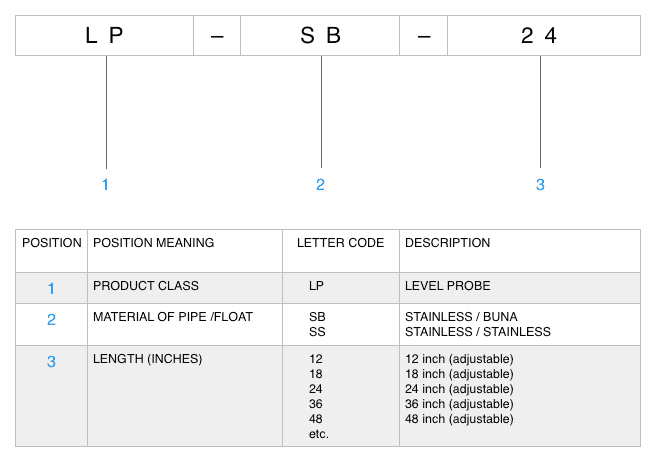660x462 pixels.
Task: Select the SB code box at top
Action: [x=320, y=35]
